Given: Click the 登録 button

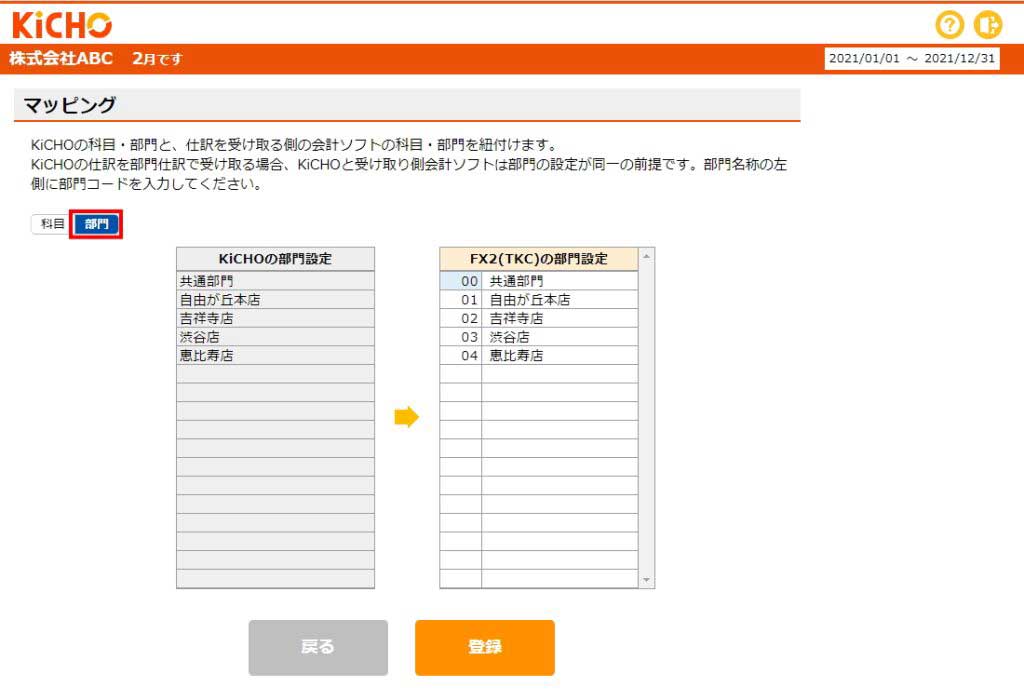Looking at the screenshot, I should (485, 647).
